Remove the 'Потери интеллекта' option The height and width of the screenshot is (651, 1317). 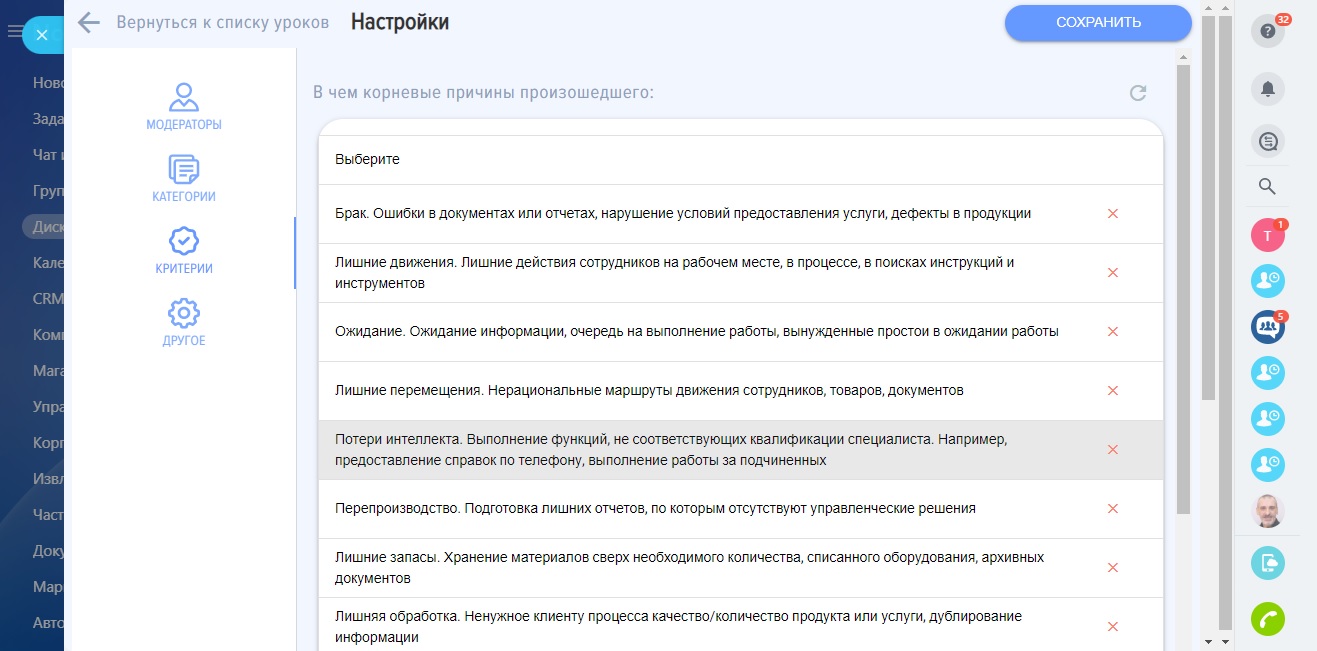click(x=1112, y=450)
